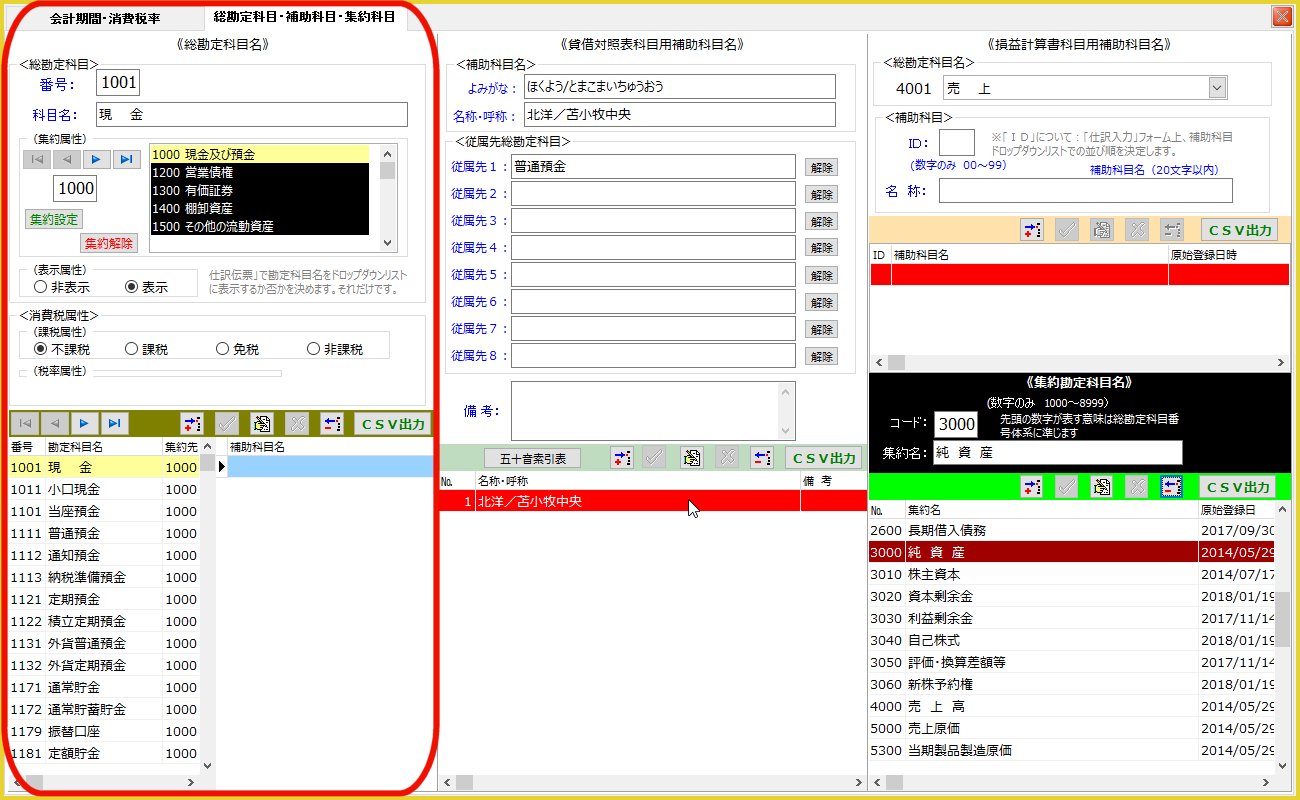Click the add record icon in the 総勘定科目 toolbar
Image resolution: width=1300 pixels, height=800 pixels.
click(x=192, y=423)
